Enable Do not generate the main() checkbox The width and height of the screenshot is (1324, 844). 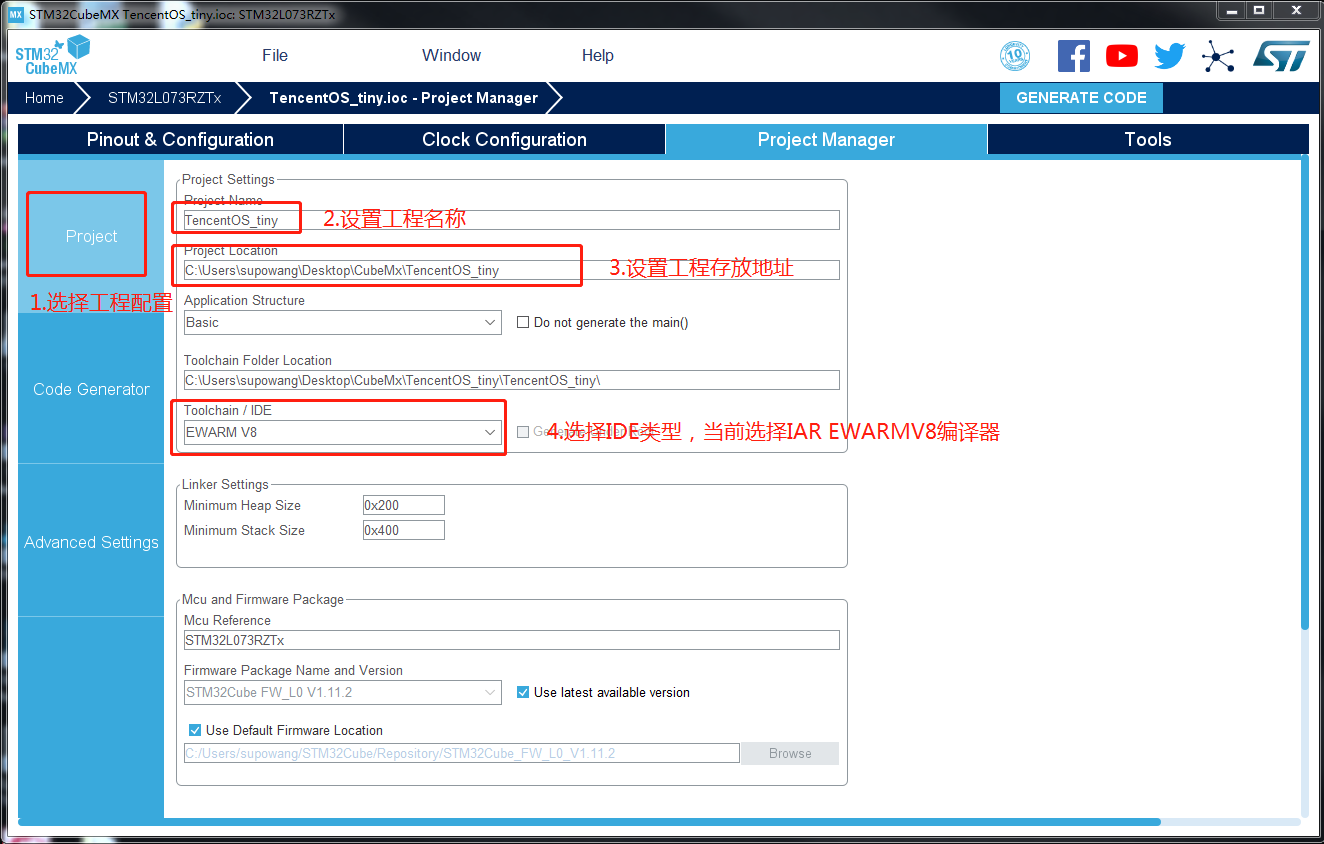click(523, 322)
